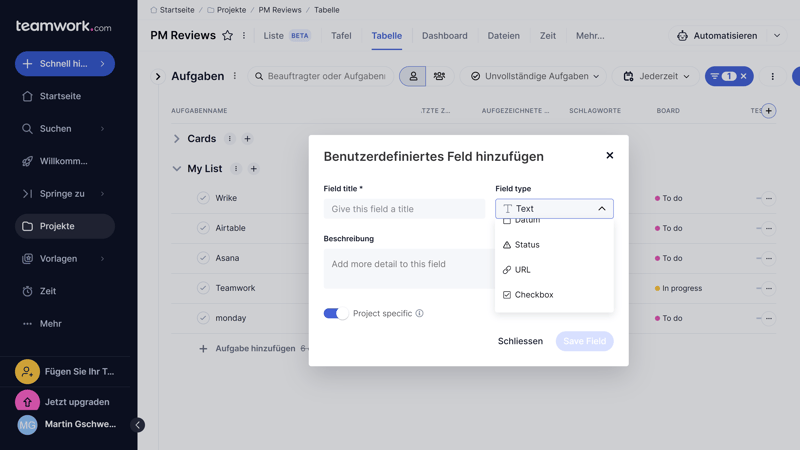Screen dimensions: 800x450
Task: Select Checkbox from the field type list
Action: point(534,295)
